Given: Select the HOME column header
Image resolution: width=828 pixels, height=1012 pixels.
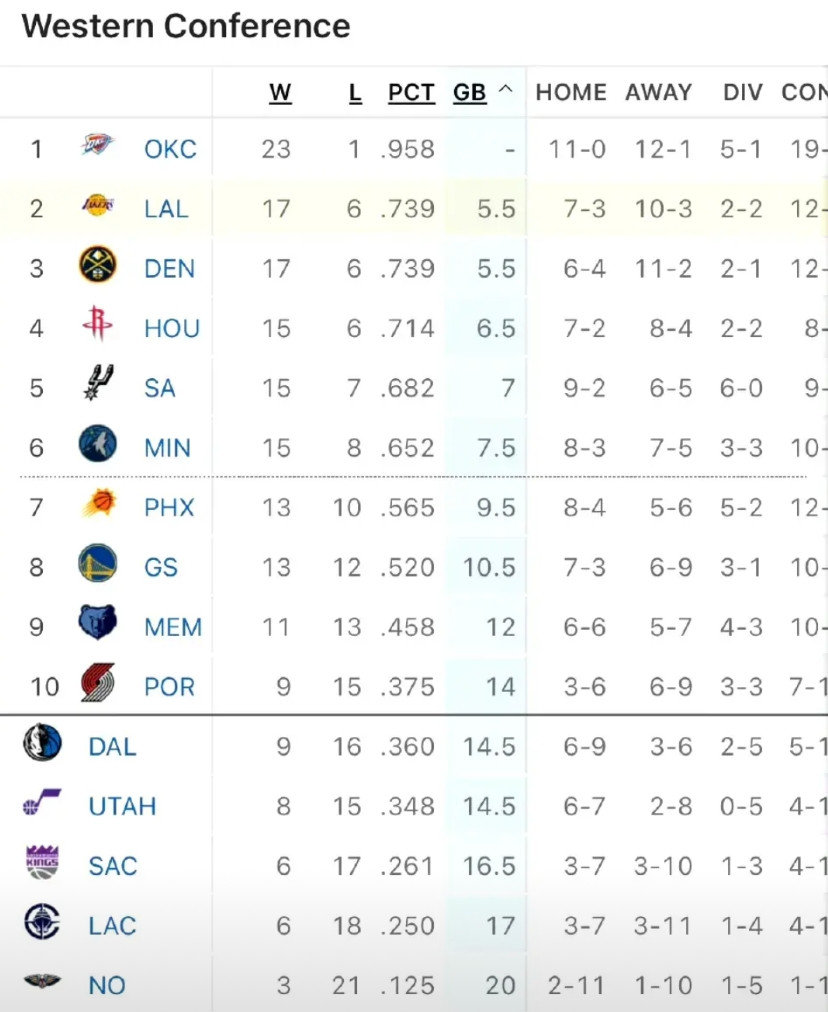Looking at the screenshot, I should tap(571, 93).
